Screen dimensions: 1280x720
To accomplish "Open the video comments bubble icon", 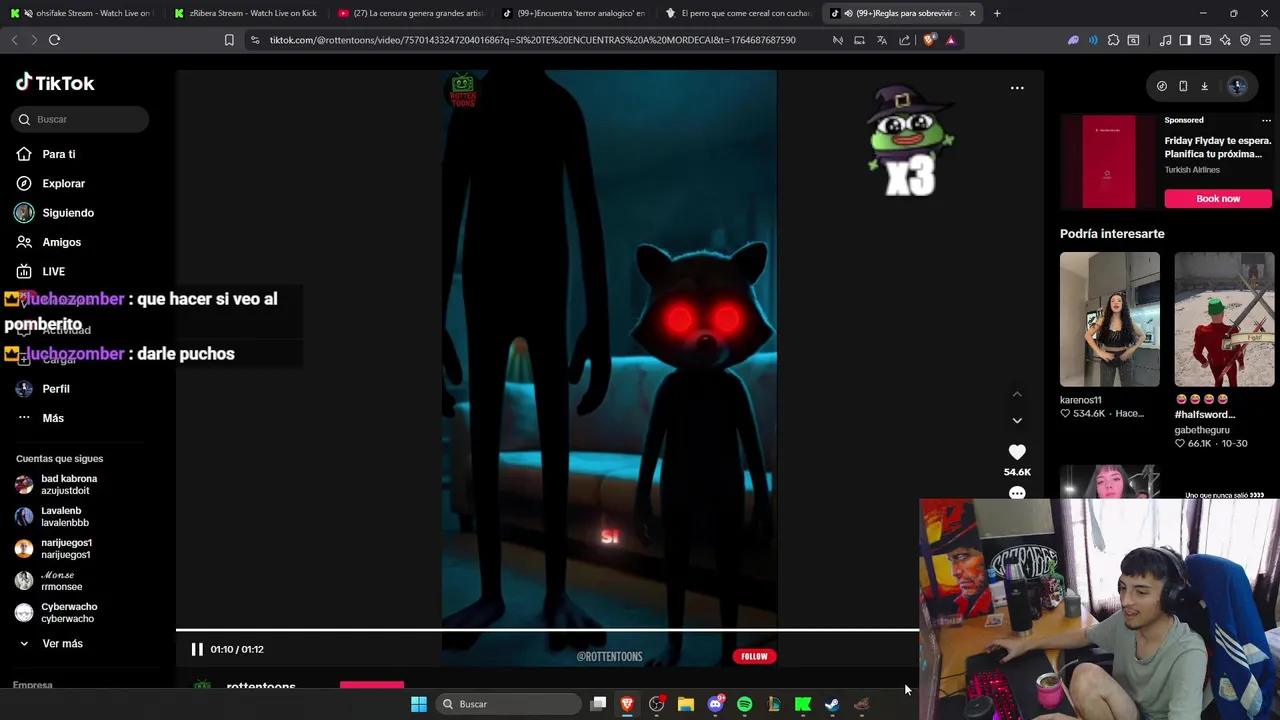I will tap(1017, 493).
